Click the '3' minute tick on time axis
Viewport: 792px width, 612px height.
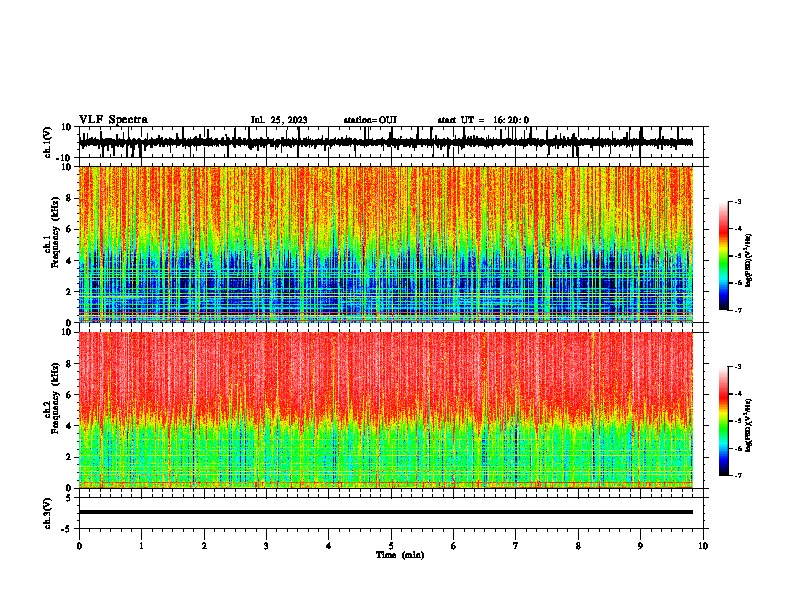click(x=266, y=546)
